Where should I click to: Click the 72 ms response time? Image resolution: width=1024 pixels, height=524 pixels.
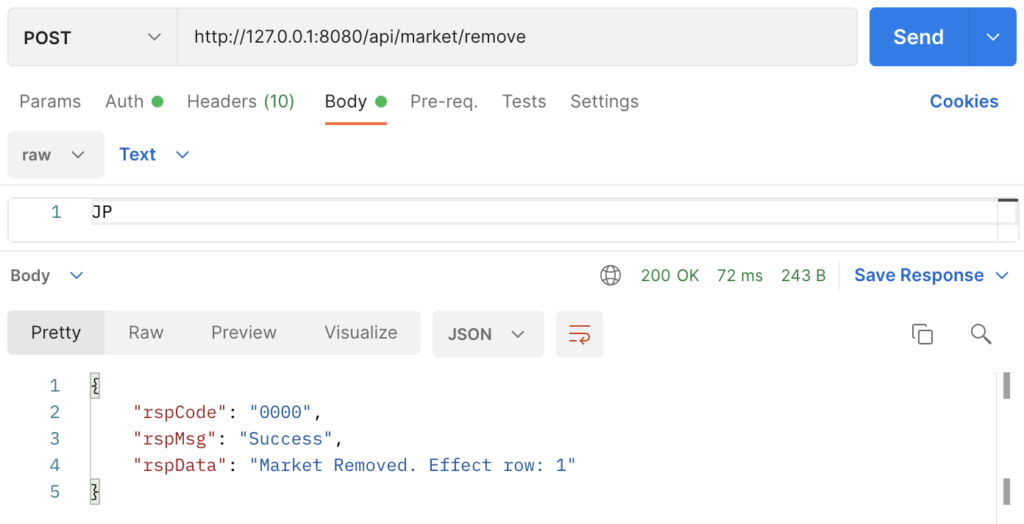click(x=739, y=276)
